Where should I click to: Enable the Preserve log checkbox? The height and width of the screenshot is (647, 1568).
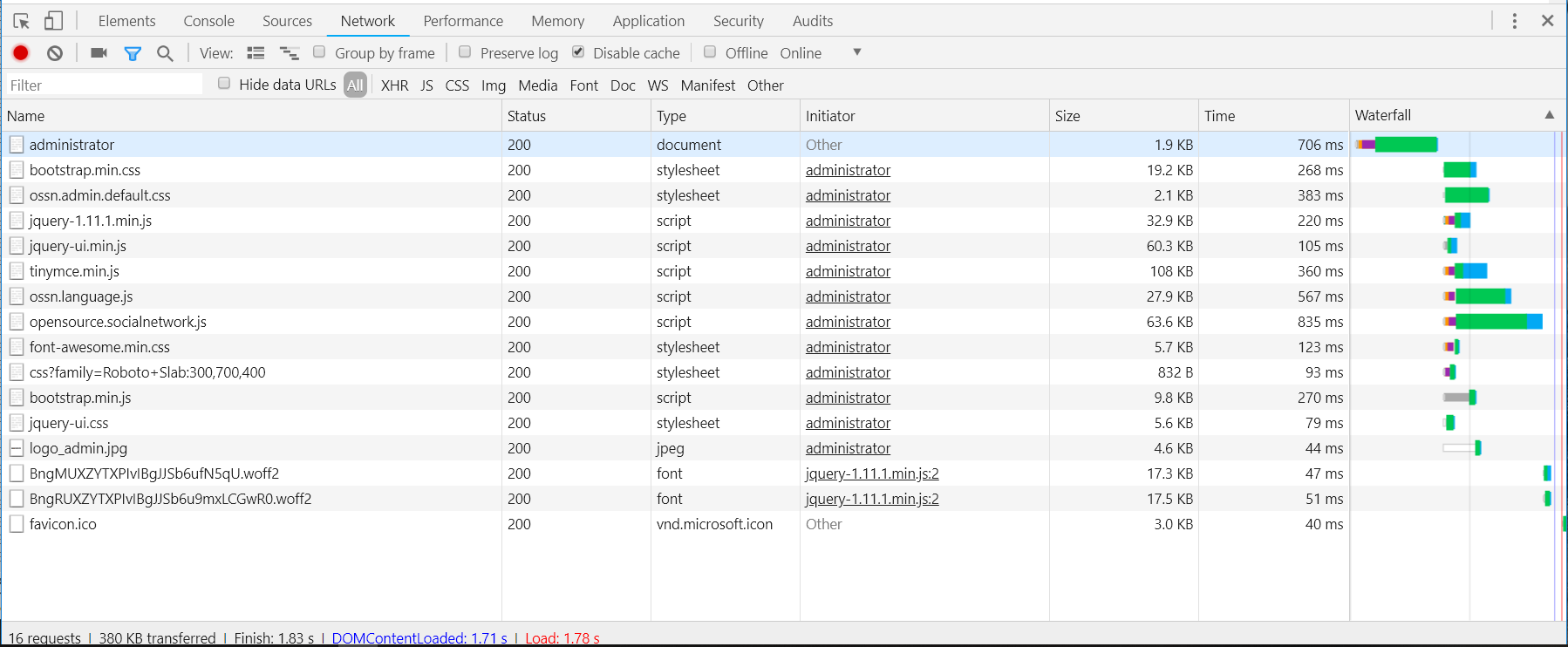point(466,52)
